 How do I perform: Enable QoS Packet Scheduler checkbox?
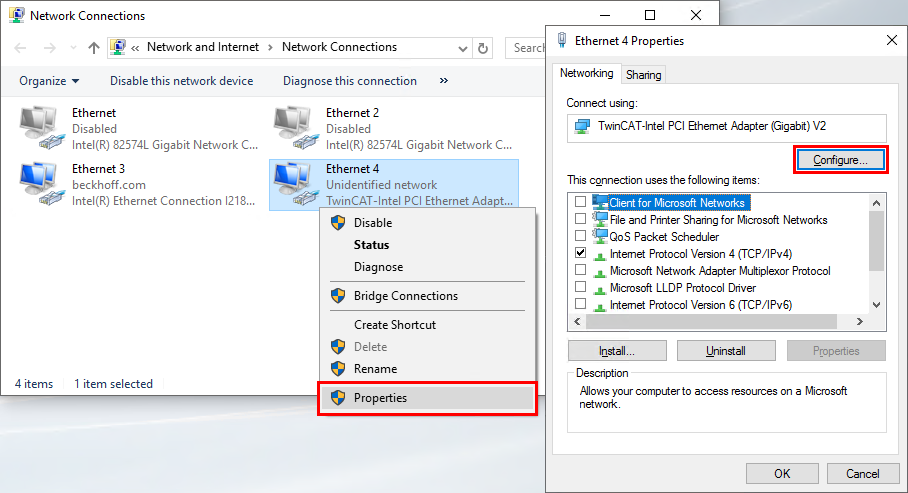581,237
